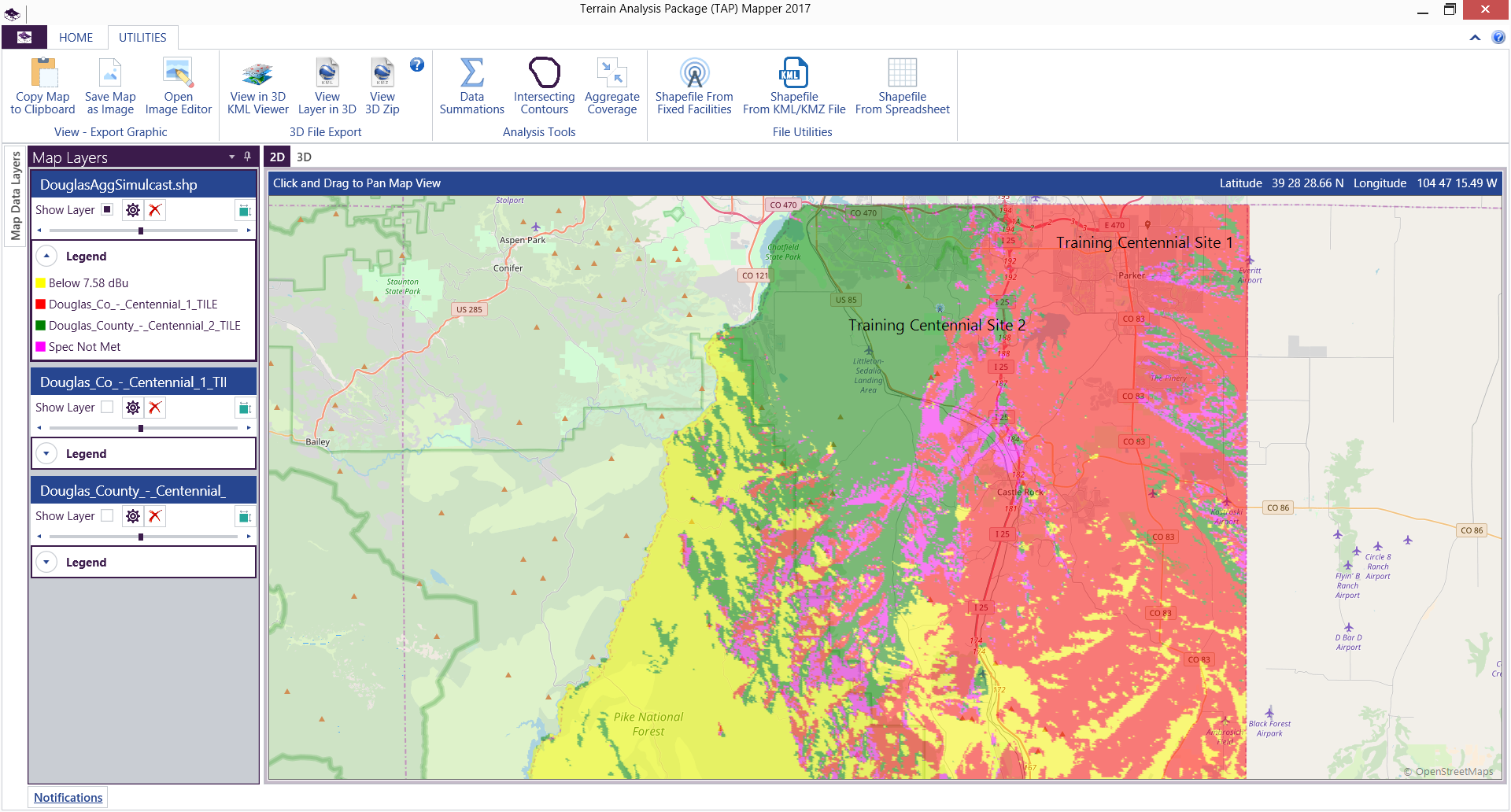Run the Aggregate Coverage tool

pyautogui.click(x=611, y=73)
